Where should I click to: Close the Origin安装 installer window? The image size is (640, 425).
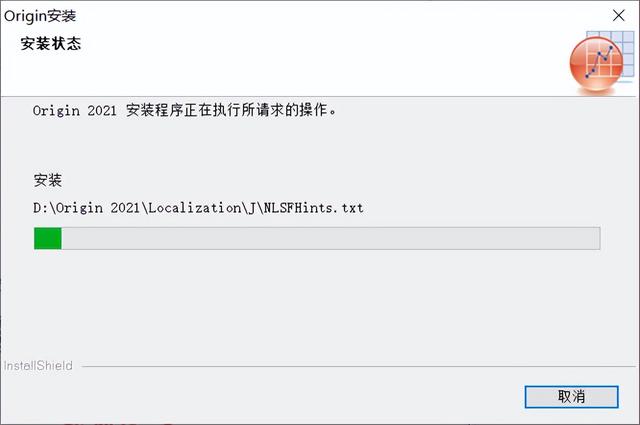pos(619,16)
